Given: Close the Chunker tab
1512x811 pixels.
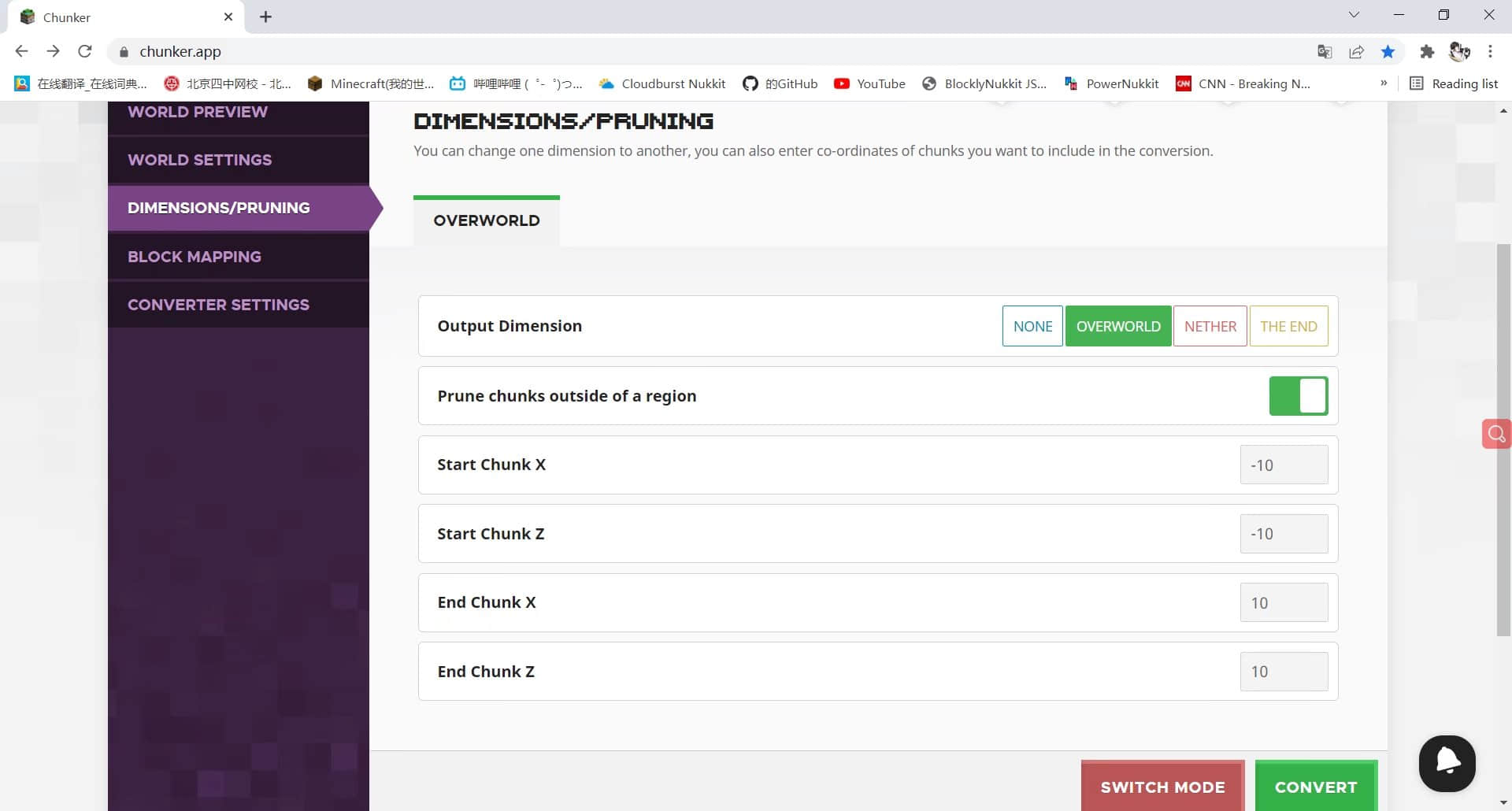Looking at the screenshot, I should pyautogui.click(x=228, y=17).
